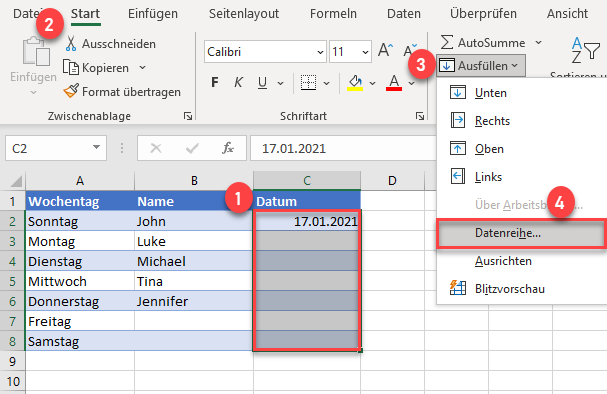Click the Sortieren und Filtern icon
The width and height of the screenshot is (607, 394).
click(x=585, y=50)
